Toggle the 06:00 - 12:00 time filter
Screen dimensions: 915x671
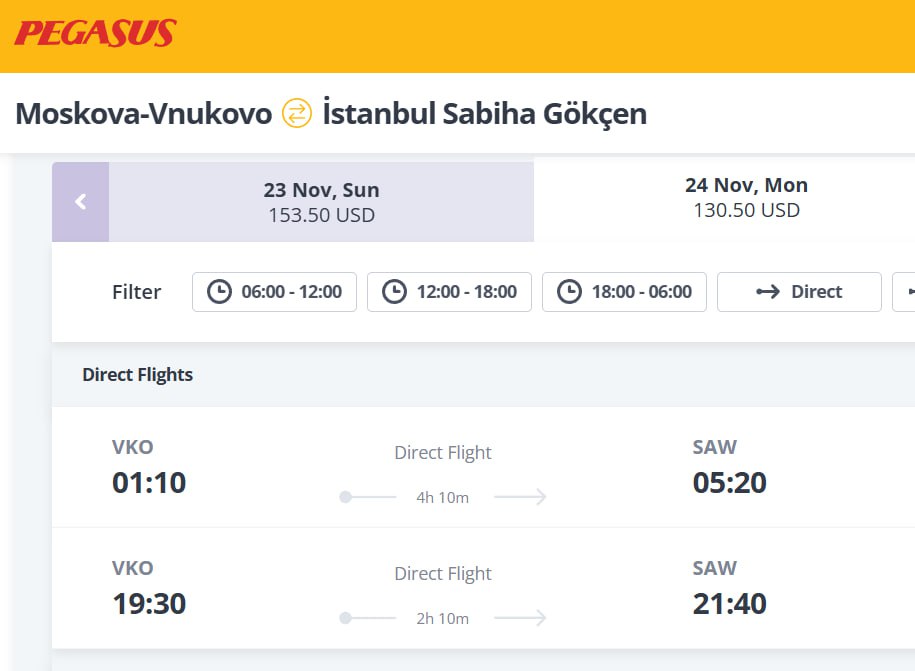(274, 292)
